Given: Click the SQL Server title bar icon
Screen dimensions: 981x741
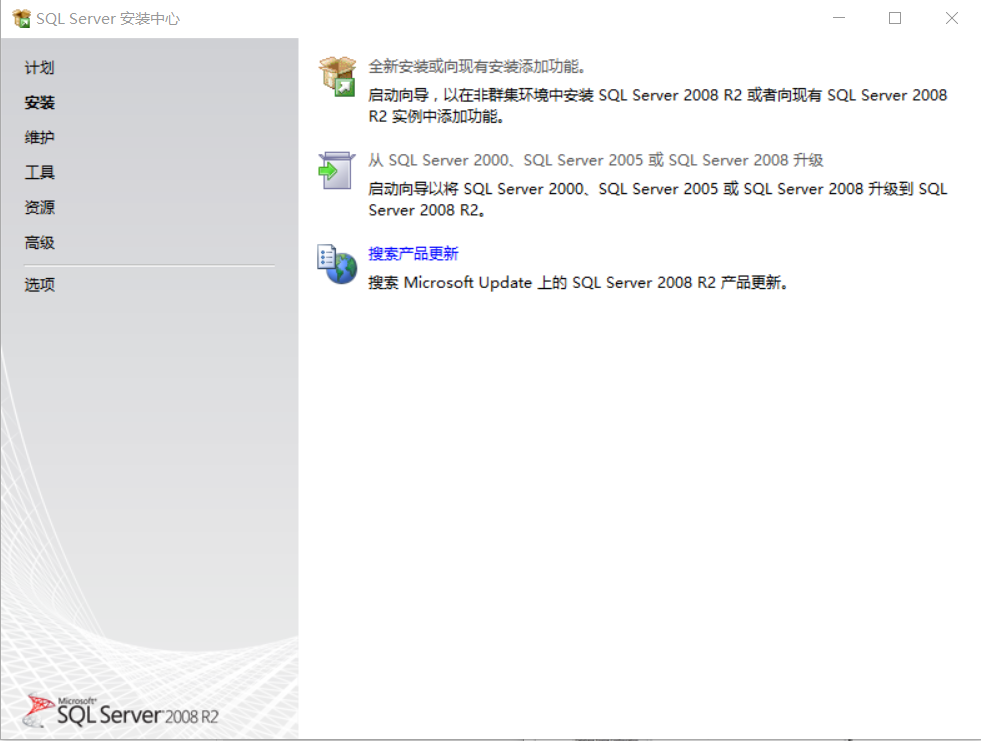Looking at the screenshot, I should [x=21, y=19].
